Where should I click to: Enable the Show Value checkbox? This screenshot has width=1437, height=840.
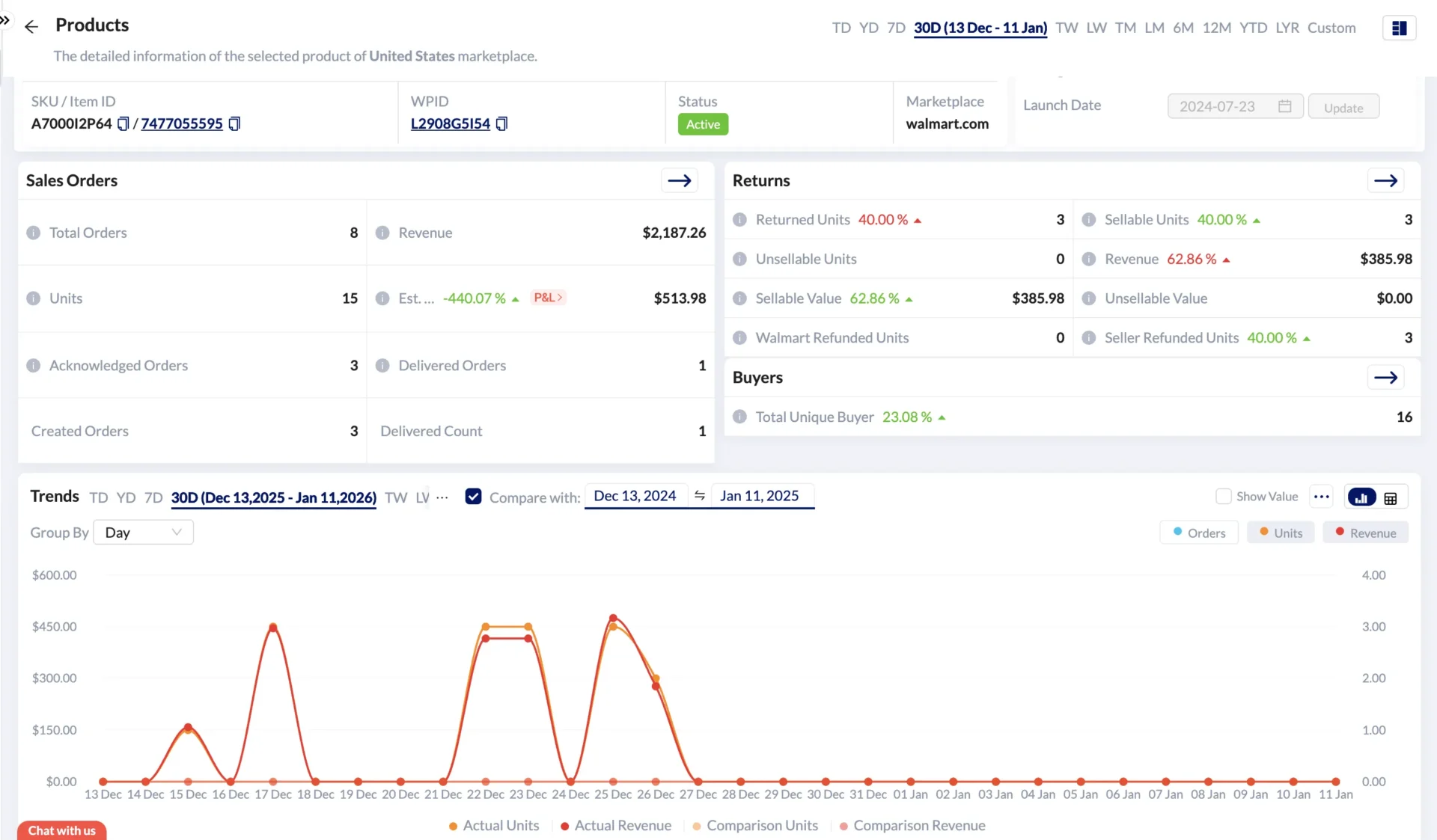(x=1224, y=497)
